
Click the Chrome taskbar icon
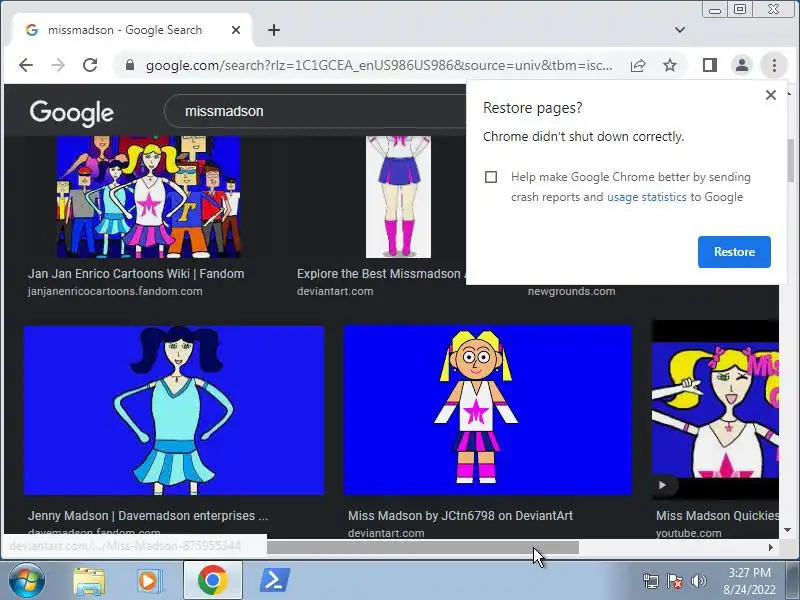[213, 581]
